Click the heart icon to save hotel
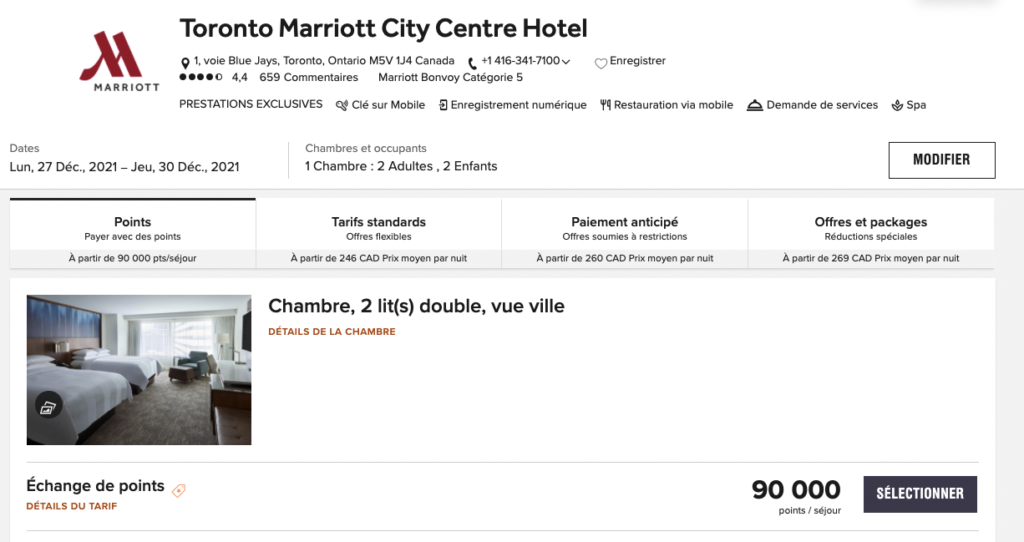 [600, 63]
